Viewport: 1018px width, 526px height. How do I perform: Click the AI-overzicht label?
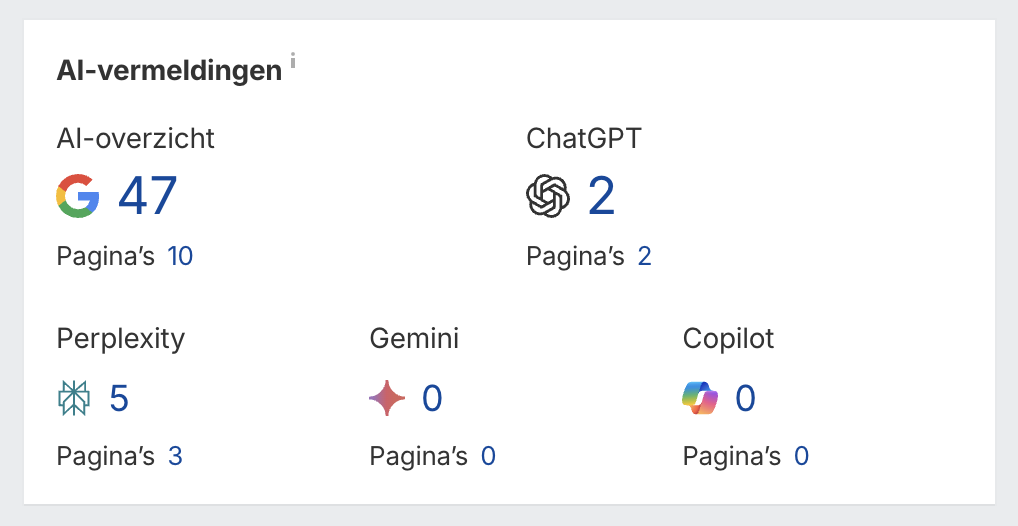click(x=136, y=138)
